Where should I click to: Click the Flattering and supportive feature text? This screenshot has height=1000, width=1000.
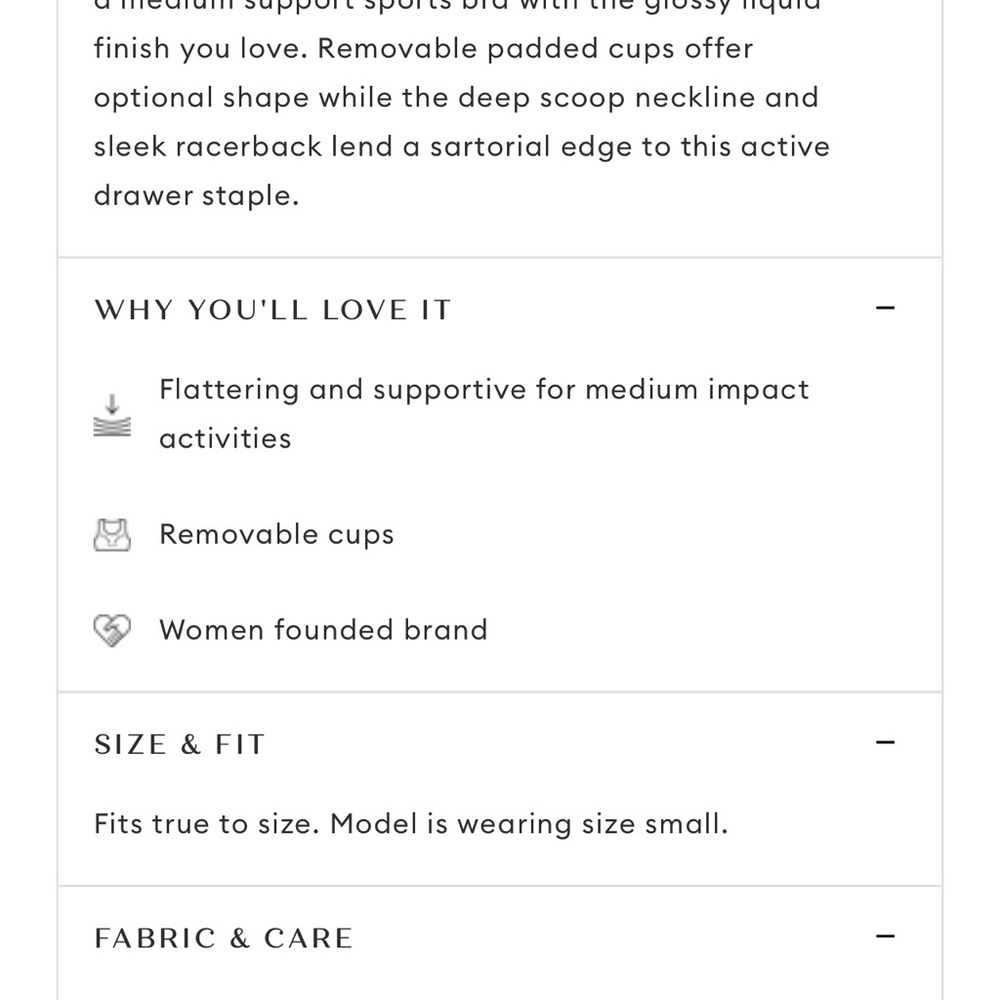pos(484,414)
